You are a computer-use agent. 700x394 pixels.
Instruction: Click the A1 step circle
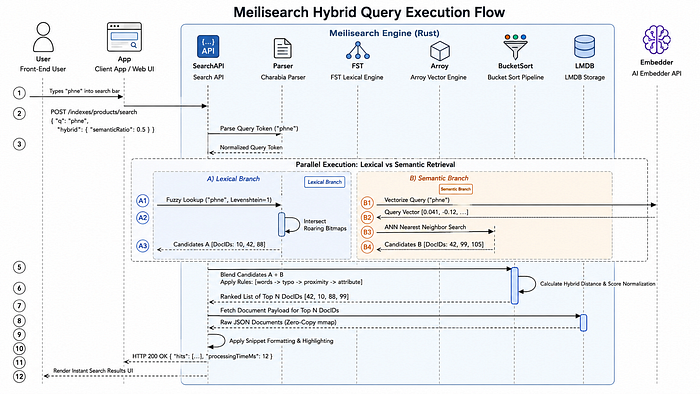click(142, 201)
